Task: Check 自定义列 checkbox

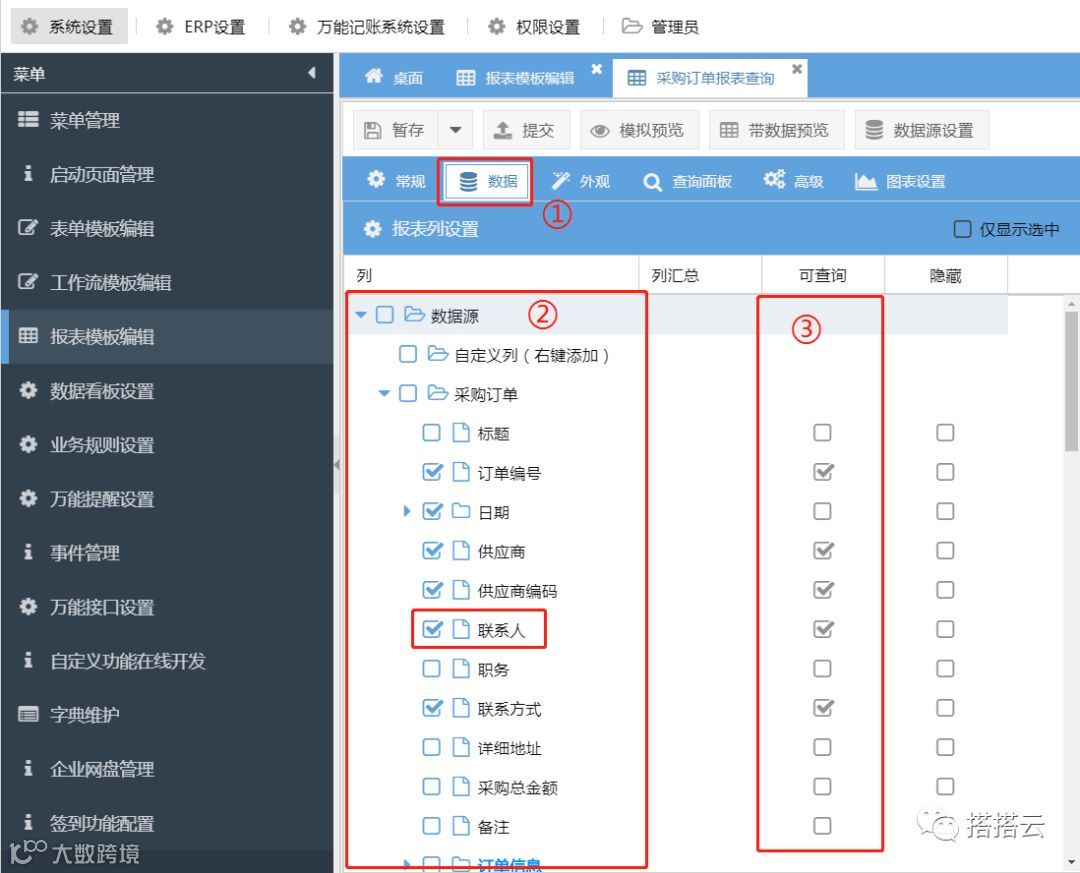Action: click(x=408, y=354)
